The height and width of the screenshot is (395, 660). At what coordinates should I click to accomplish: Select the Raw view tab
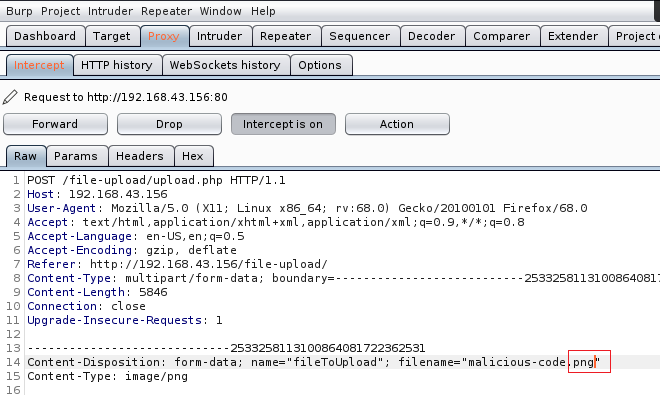(x=26, y=156)
